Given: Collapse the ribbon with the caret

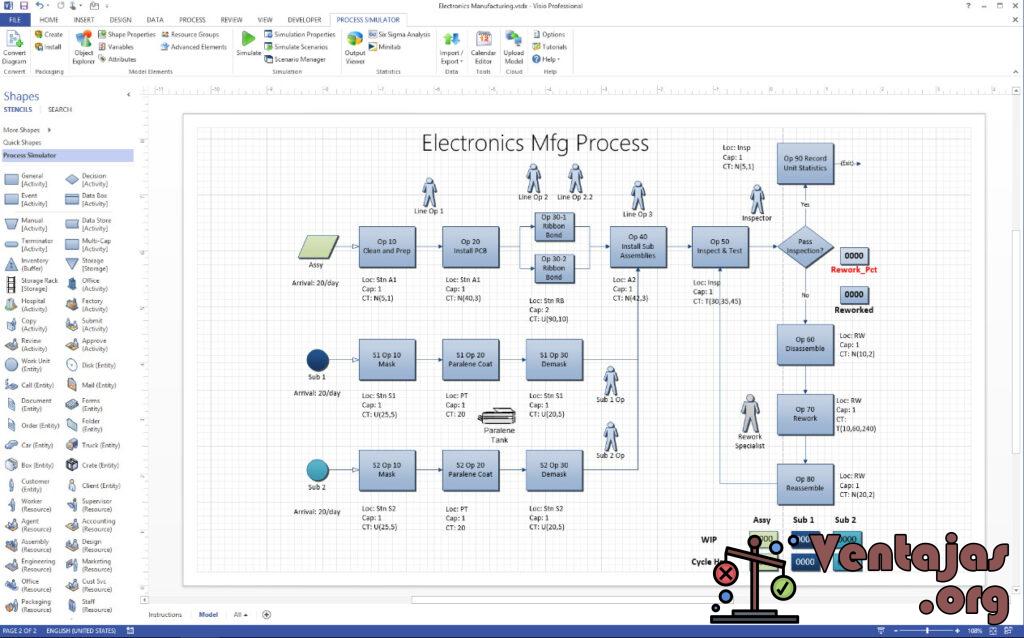Looking at the screenshot, I should [1016, 72].
